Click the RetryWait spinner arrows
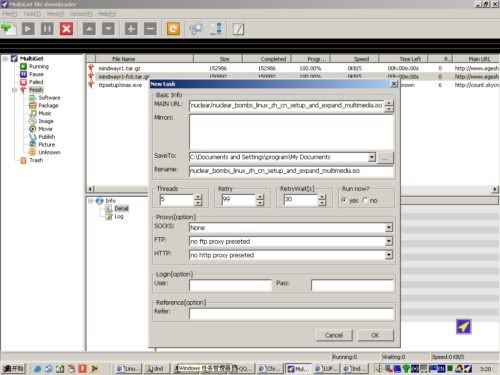500x375 pixels. click(322, 200)
